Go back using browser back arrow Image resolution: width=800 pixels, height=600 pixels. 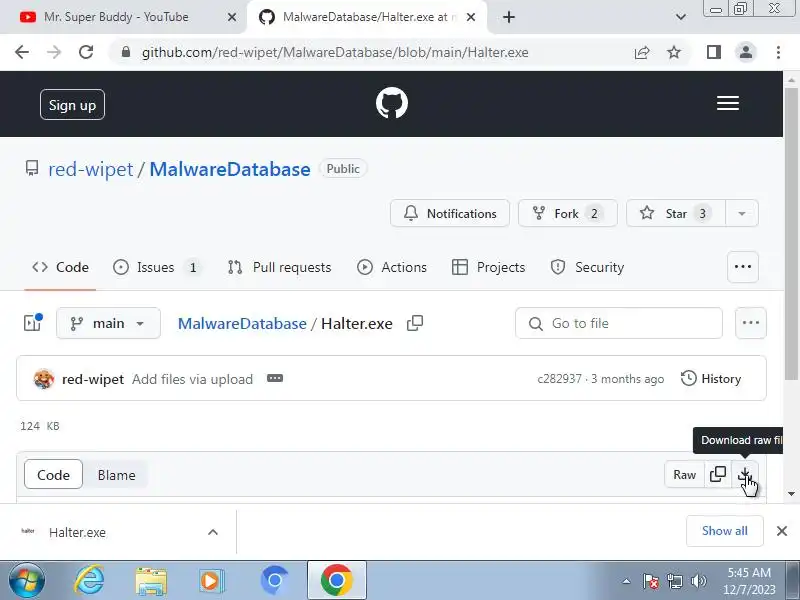pyautogui.click(x=22, y=52)
